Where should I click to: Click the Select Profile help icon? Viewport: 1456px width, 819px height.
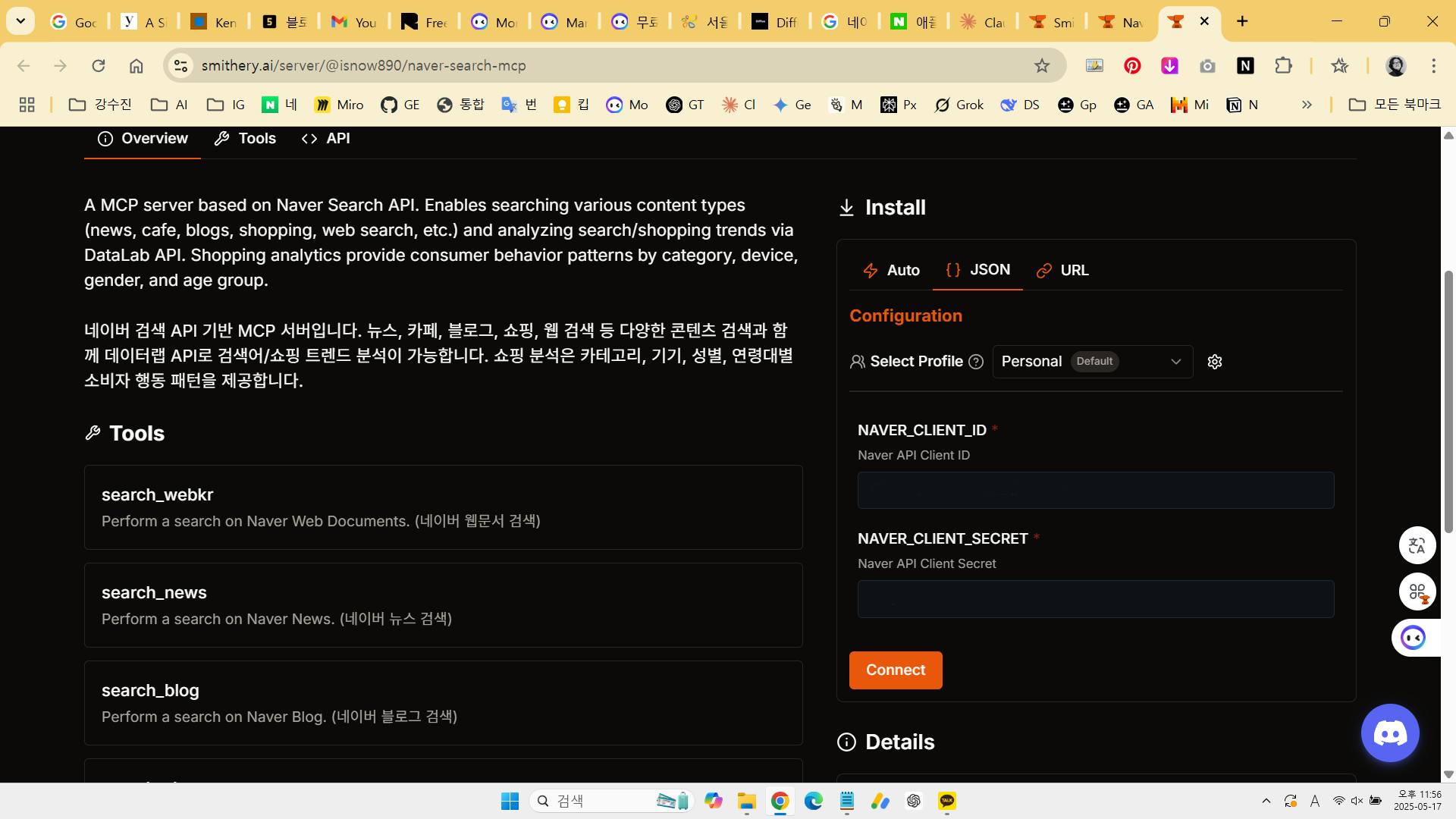(x=976, y=362)
